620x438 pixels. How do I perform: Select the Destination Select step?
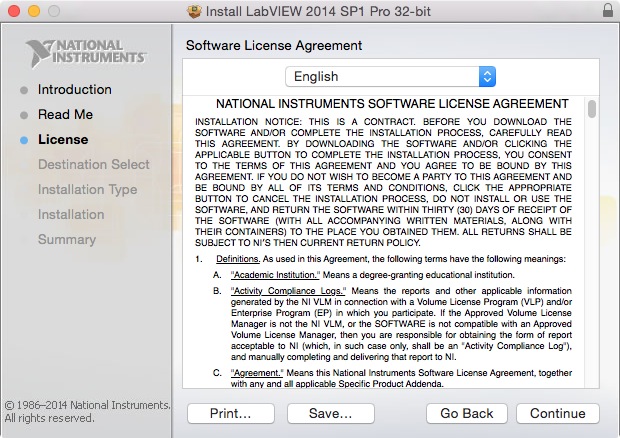click(x=94, y=164)
